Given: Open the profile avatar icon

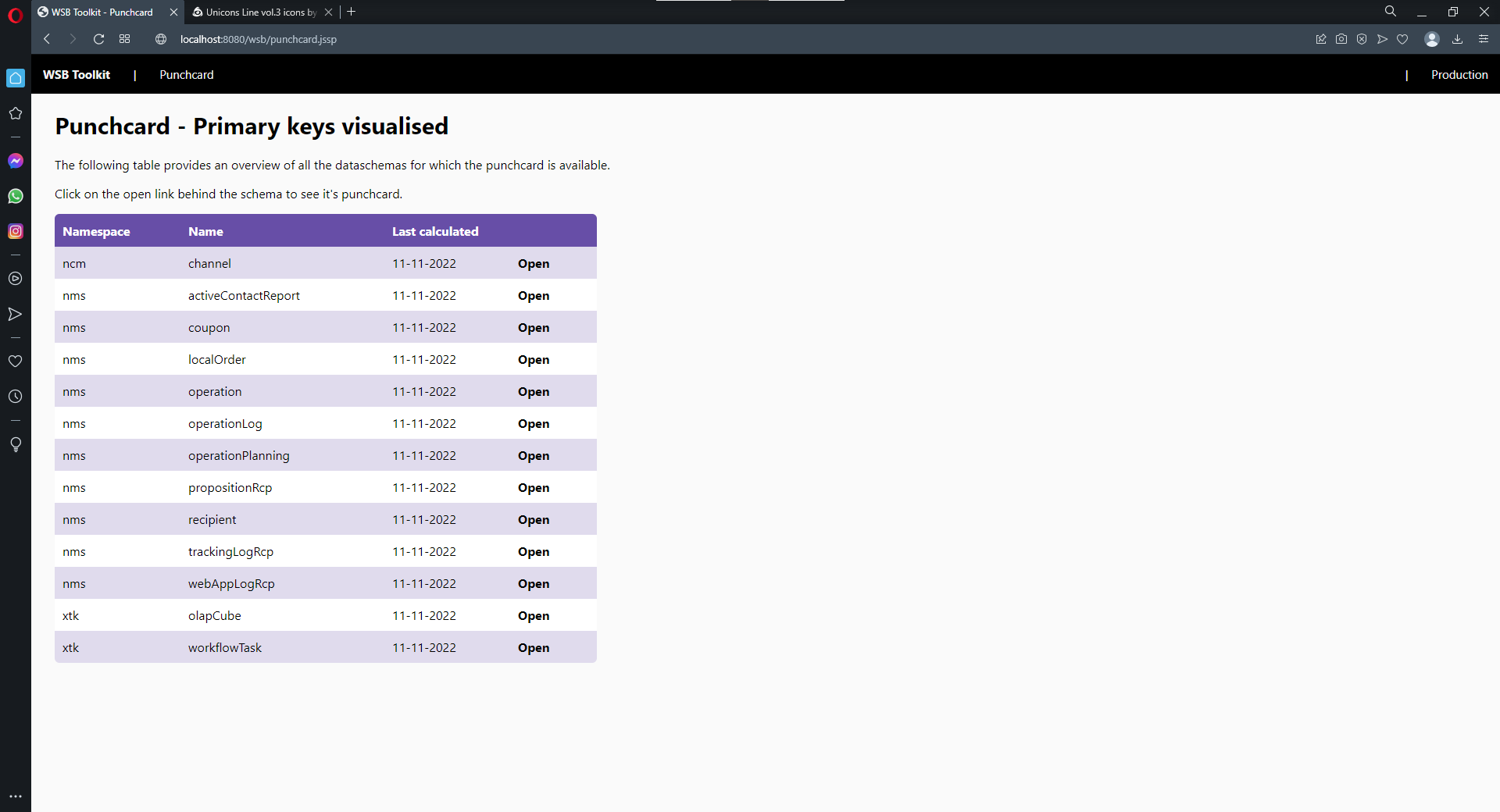Looking at the screenshot, I should click(1432, 39).
